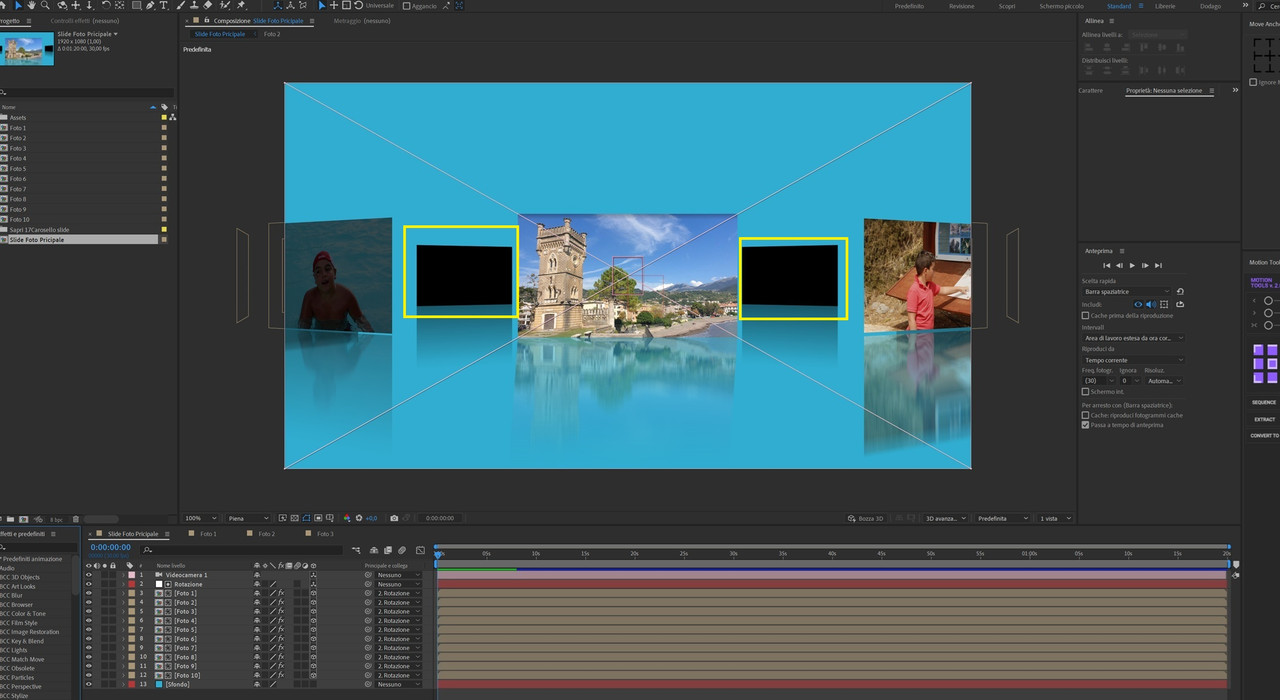Click the SEQUENCE button in Motion Tools
This screenshot has height=700, width=1280.
coord(1264,402)
